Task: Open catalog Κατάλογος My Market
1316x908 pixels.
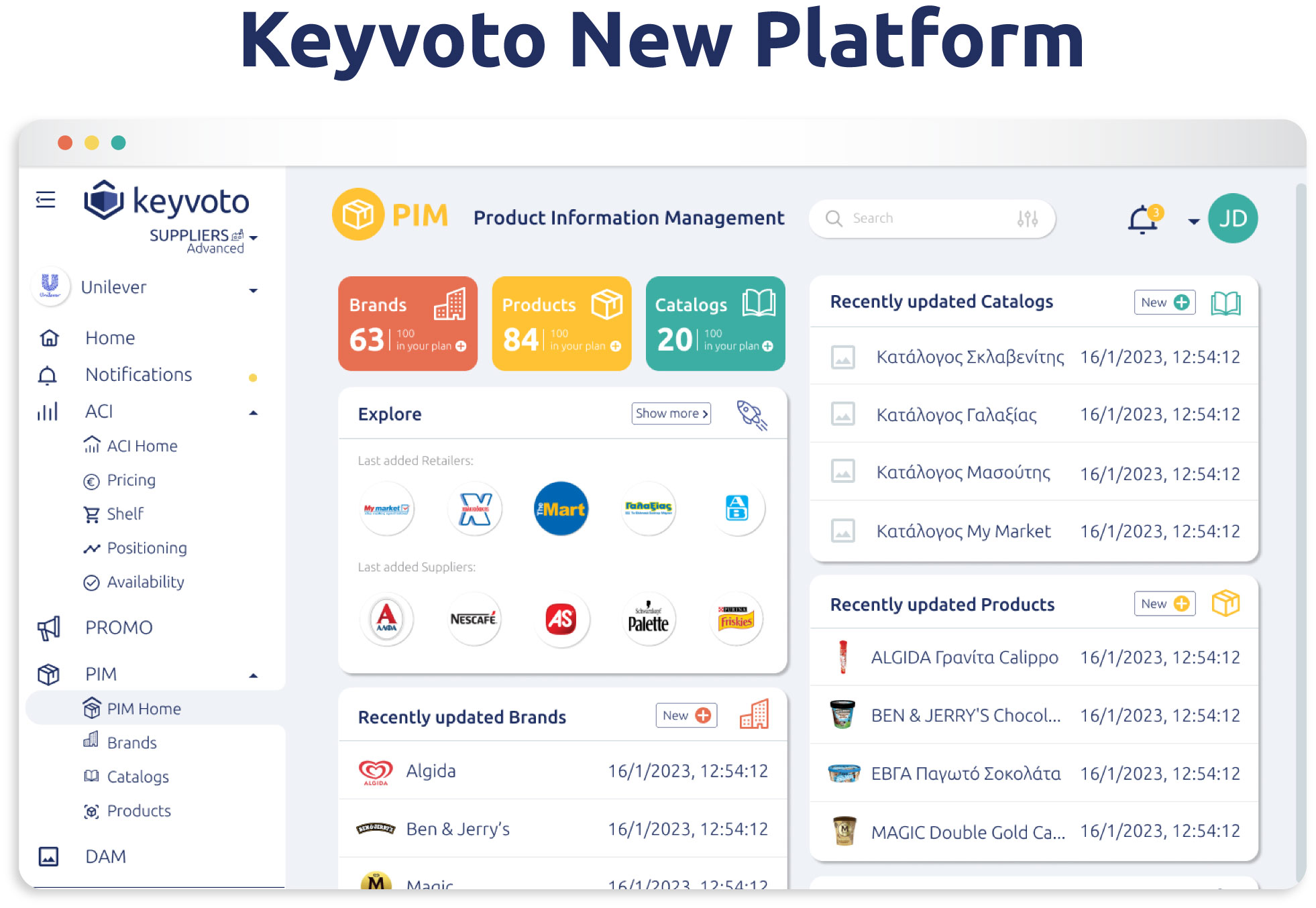Action: 1034,531
